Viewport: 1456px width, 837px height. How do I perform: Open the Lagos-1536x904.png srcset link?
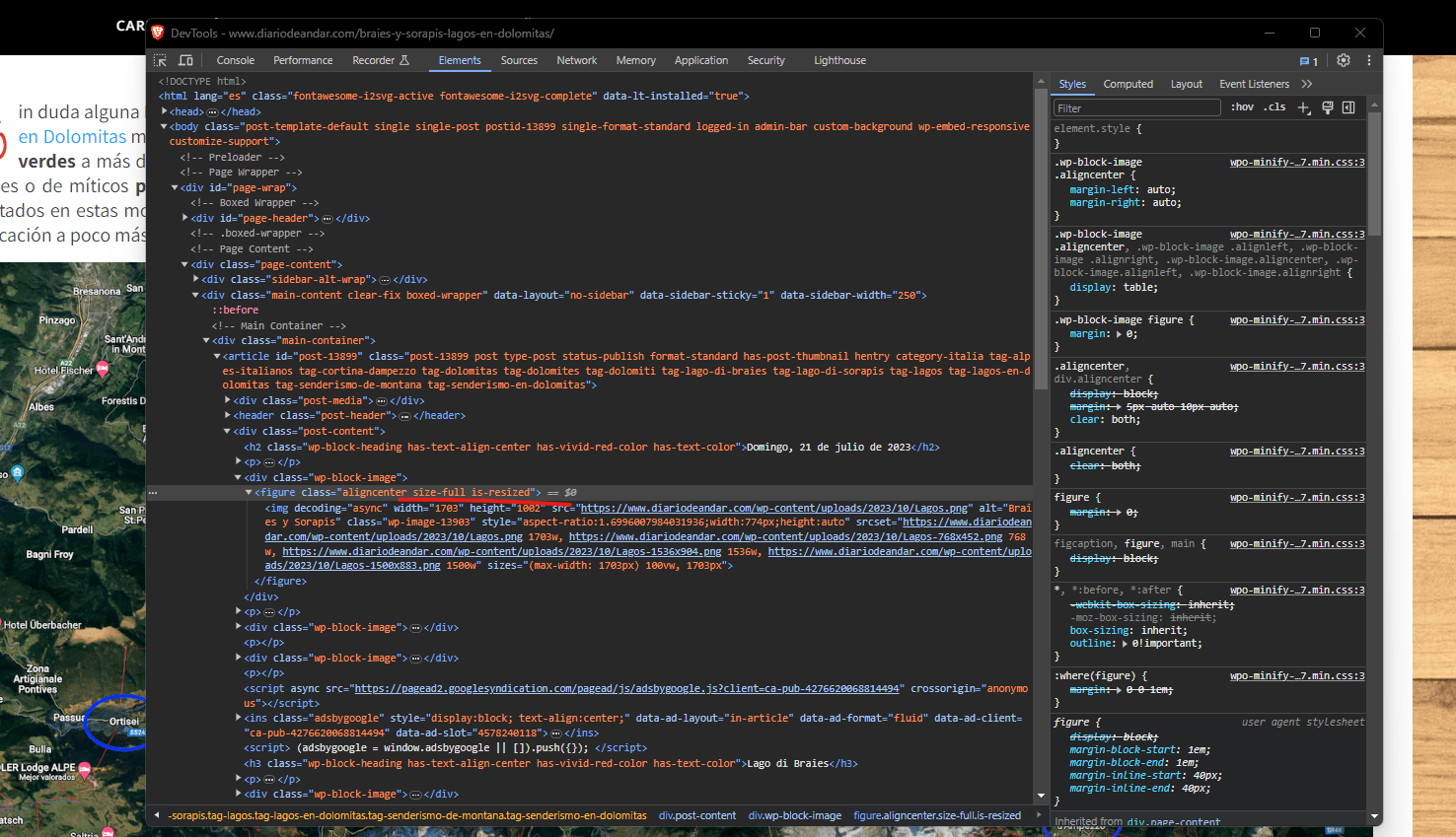(502, 551)
